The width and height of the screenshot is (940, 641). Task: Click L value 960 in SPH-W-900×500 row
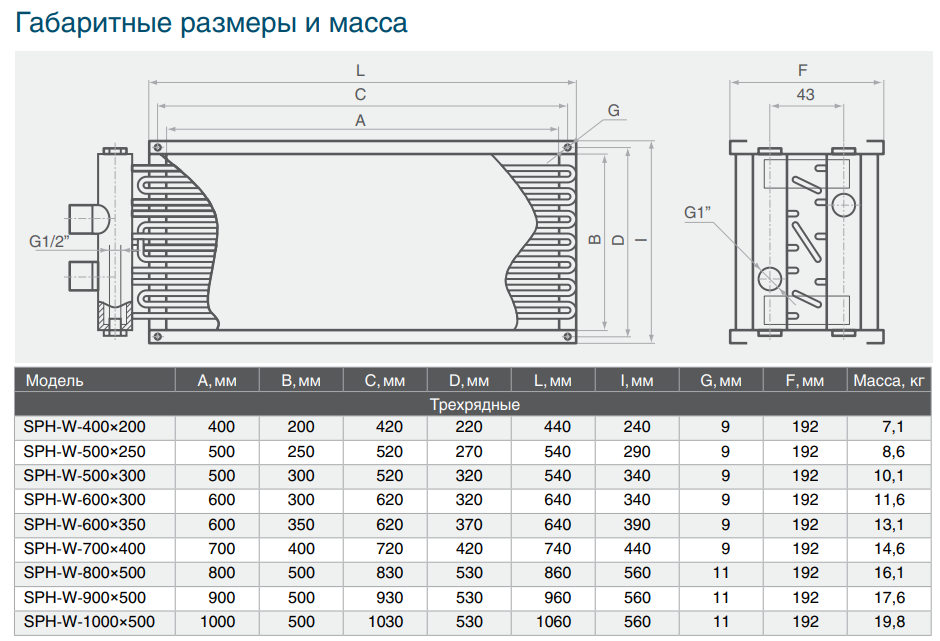(558, 598)
